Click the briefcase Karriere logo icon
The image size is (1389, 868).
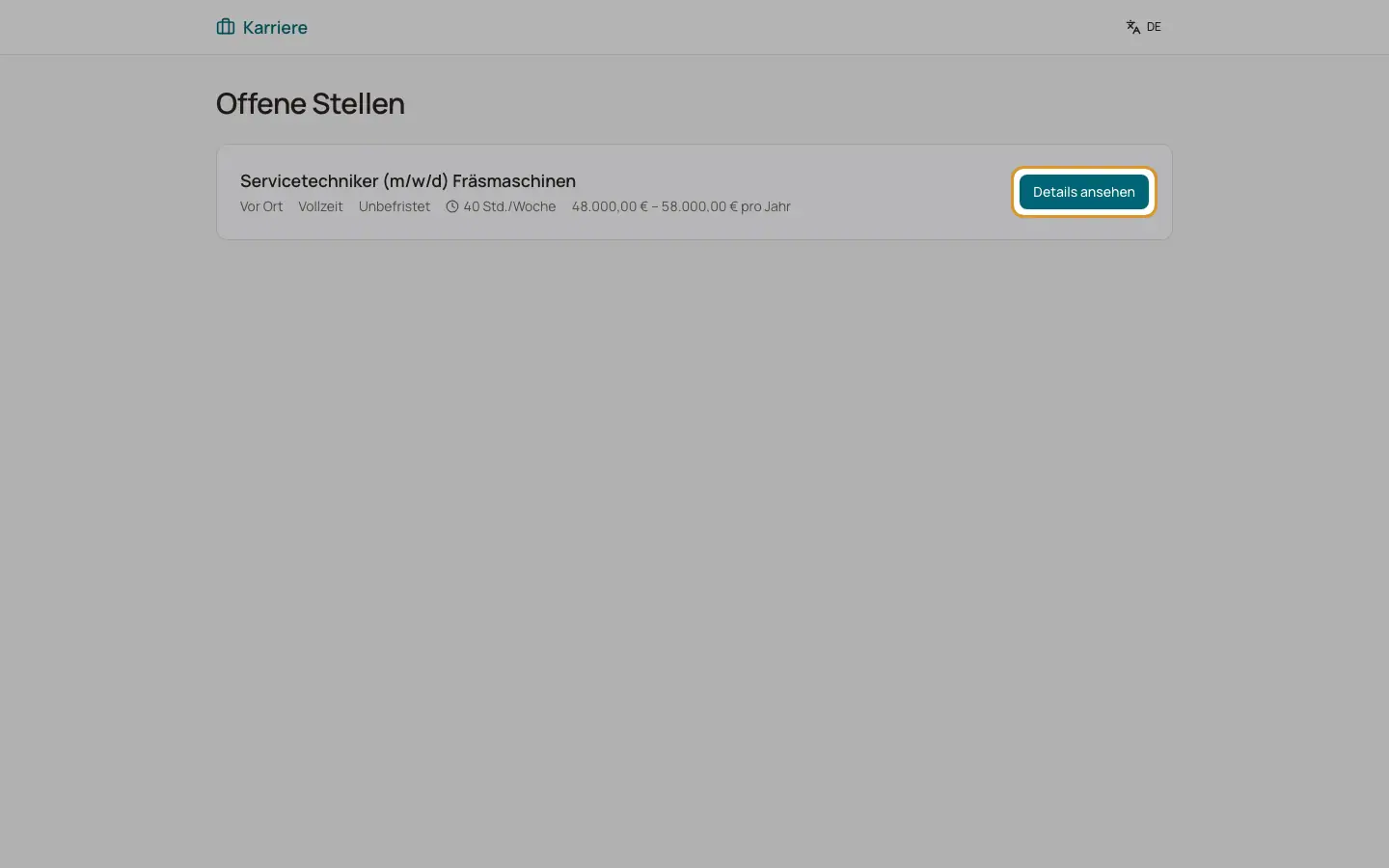pyautogui.click(x=226, y=27)
